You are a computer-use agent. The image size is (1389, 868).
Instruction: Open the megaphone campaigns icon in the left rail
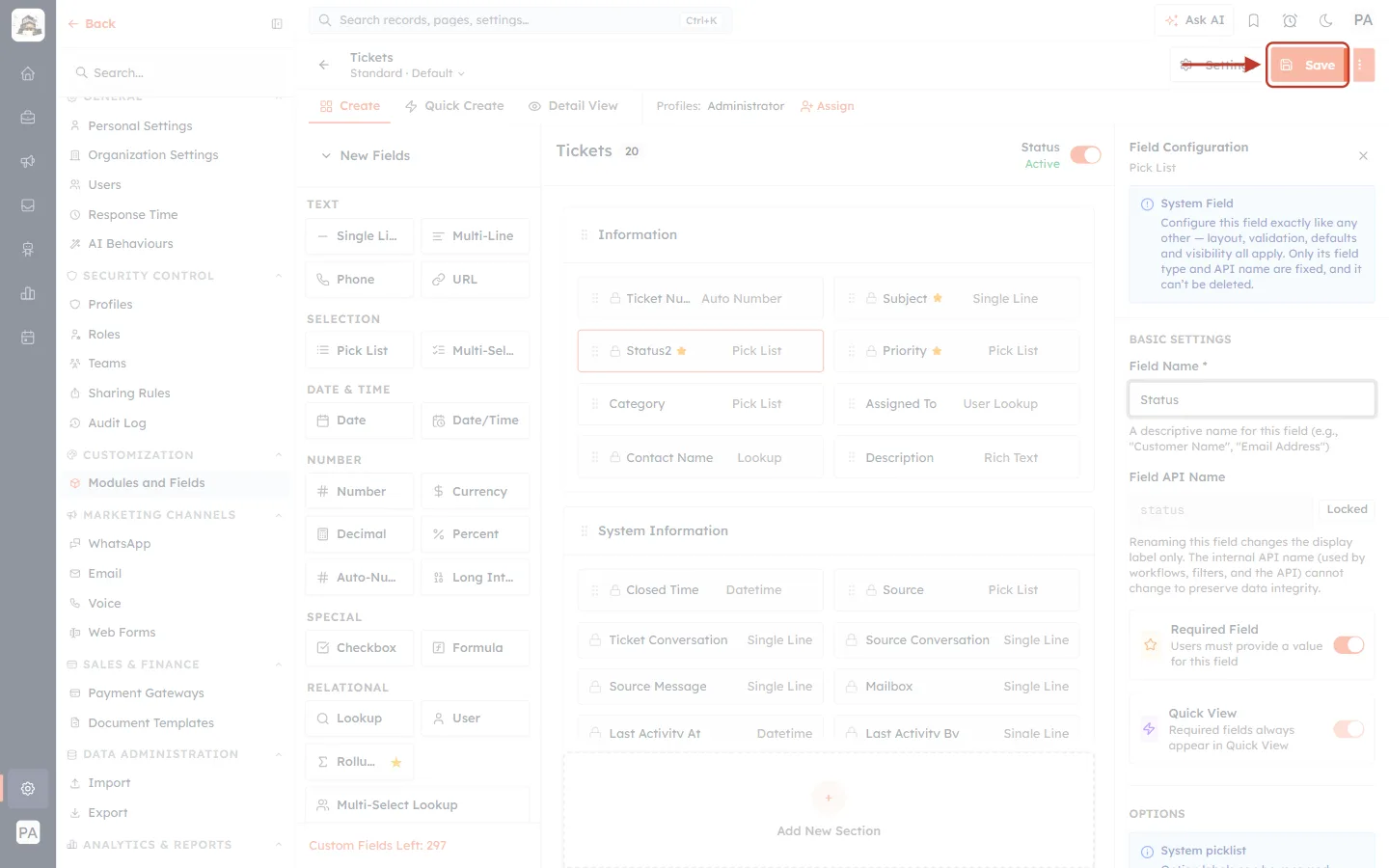(28, 161)
